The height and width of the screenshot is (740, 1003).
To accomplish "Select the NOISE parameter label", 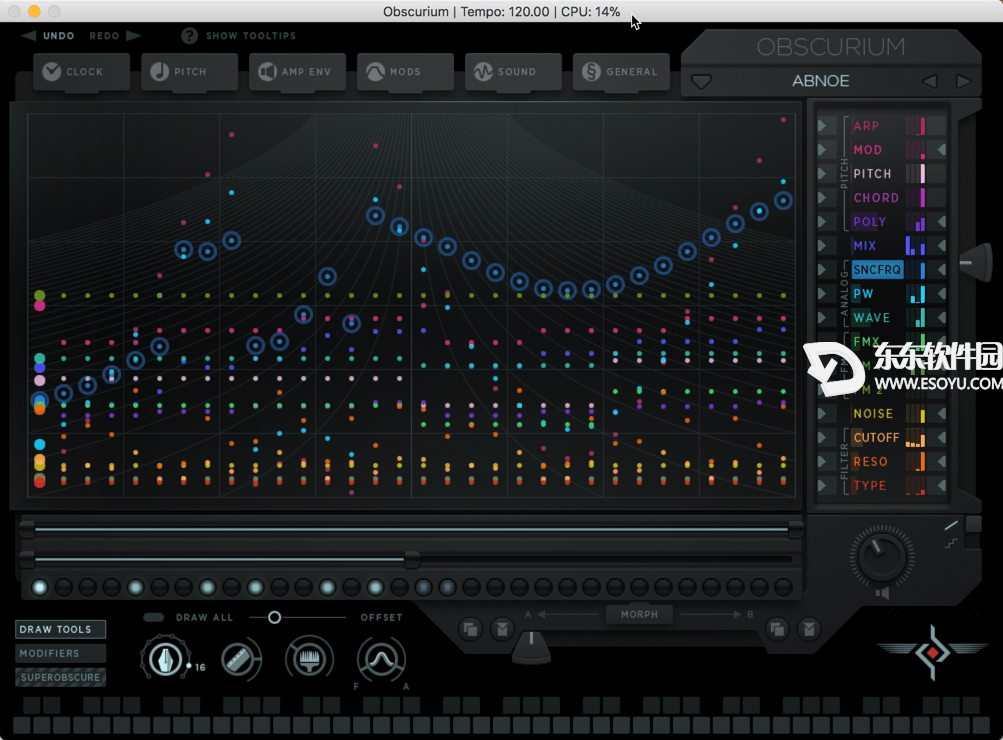I will (x=873, y=414).
